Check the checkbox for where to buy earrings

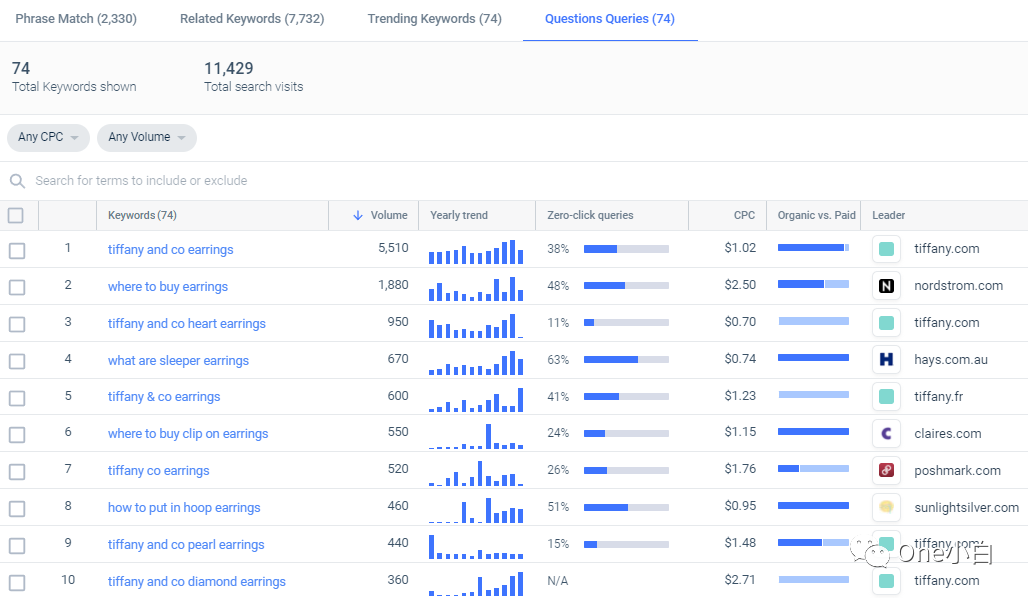[x=16, y=287]
